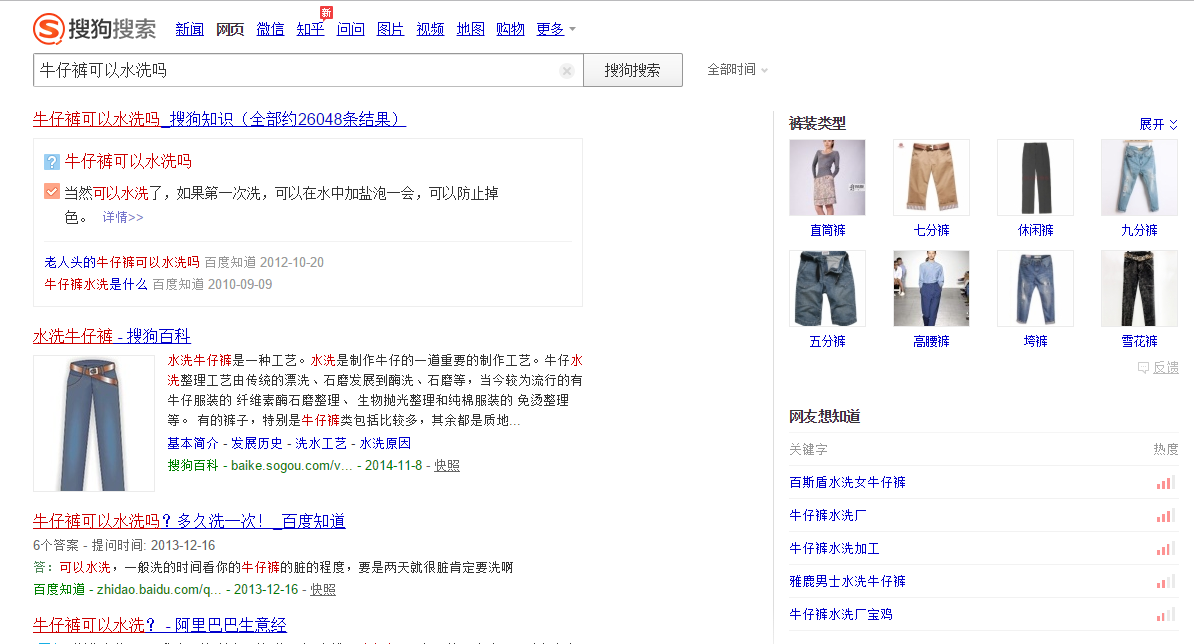This screenshot has height=644, width=1194.
Task: Click the 搜狗搜索 search button
Action: point(633,70)
